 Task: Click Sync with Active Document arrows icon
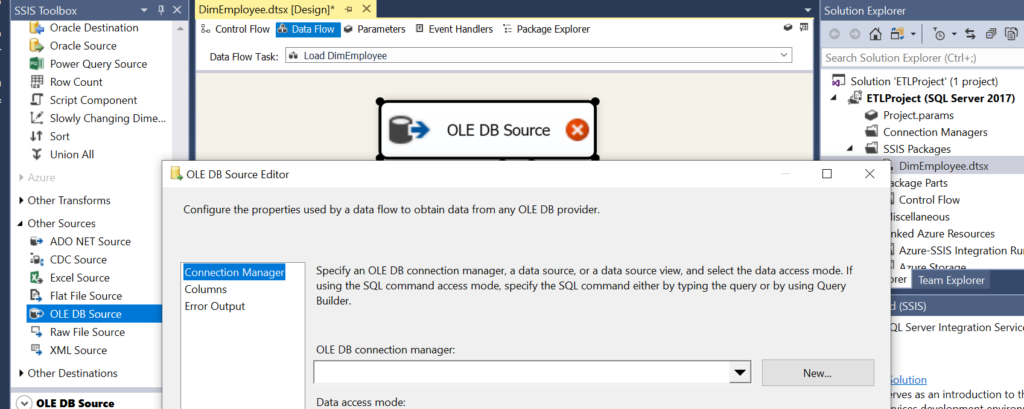(x=970, y=33)
